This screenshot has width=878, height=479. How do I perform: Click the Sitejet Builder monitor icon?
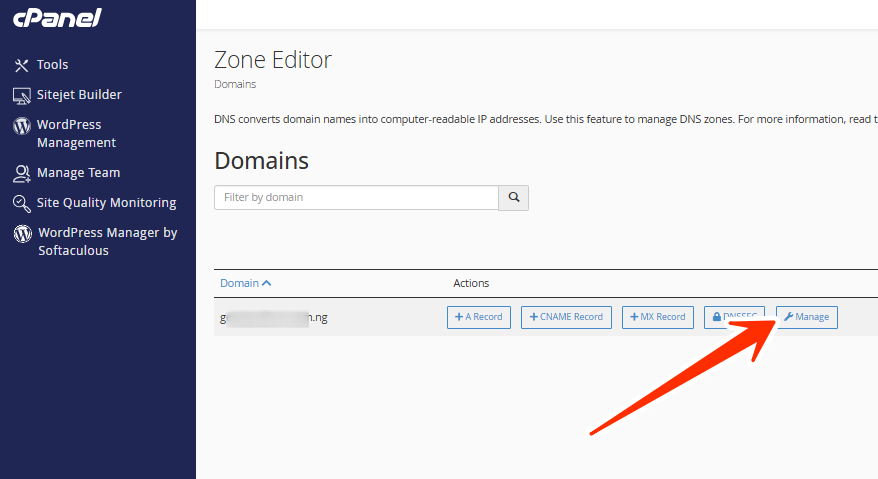coord(22,96)
